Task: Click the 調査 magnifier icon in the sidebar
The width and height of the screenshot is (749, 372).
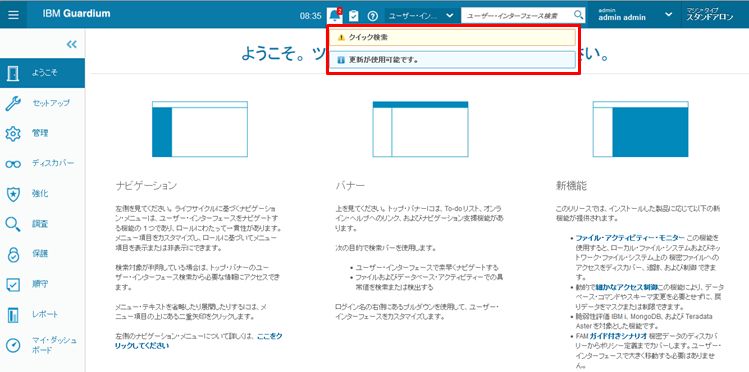Action: pos(13,224)
